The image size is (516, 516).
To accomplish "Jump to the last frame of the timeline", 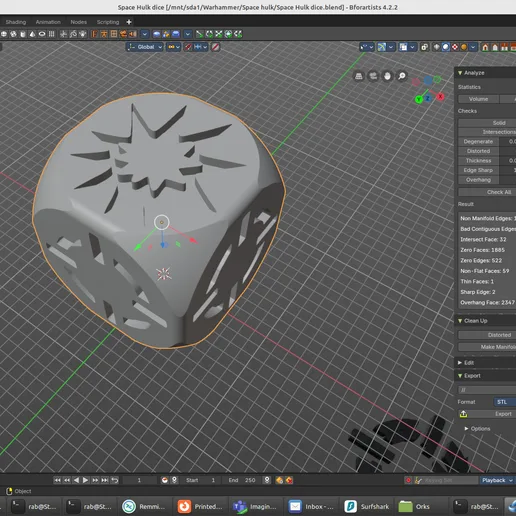I will [x=105, y=480].
